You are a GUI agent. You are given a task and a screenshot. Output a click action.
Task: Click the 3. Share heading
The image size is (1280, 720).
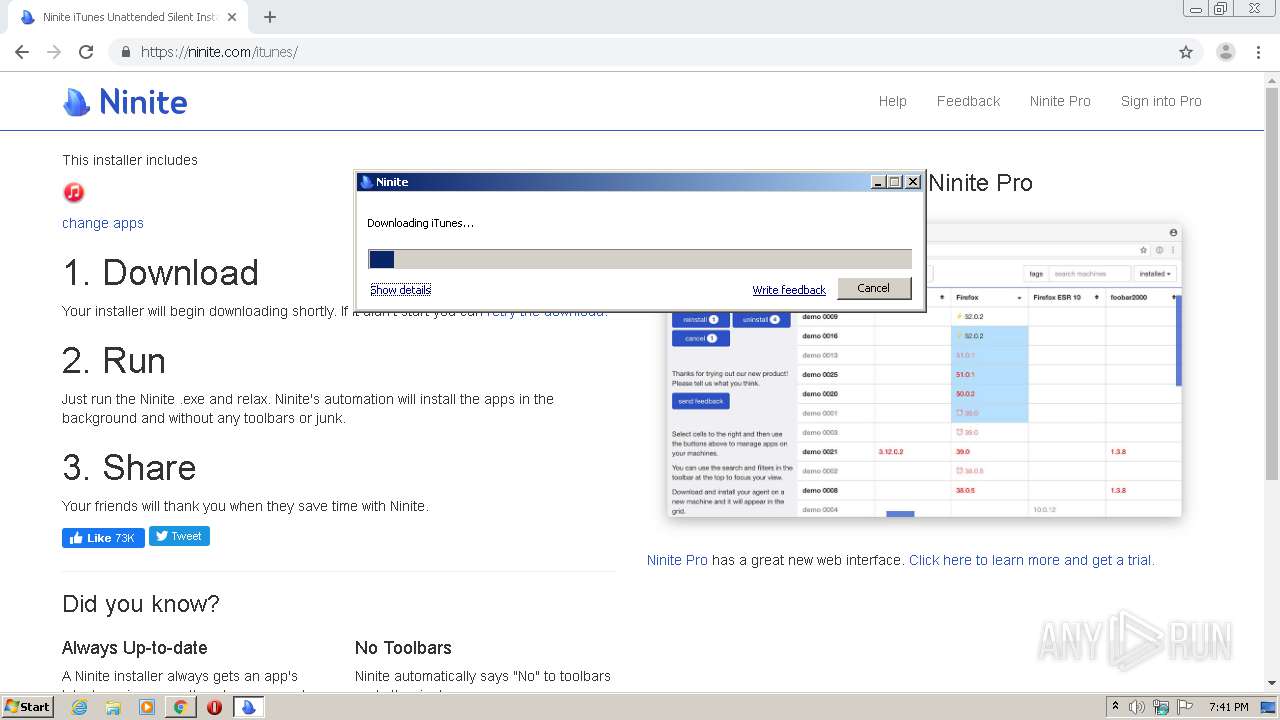129,468
